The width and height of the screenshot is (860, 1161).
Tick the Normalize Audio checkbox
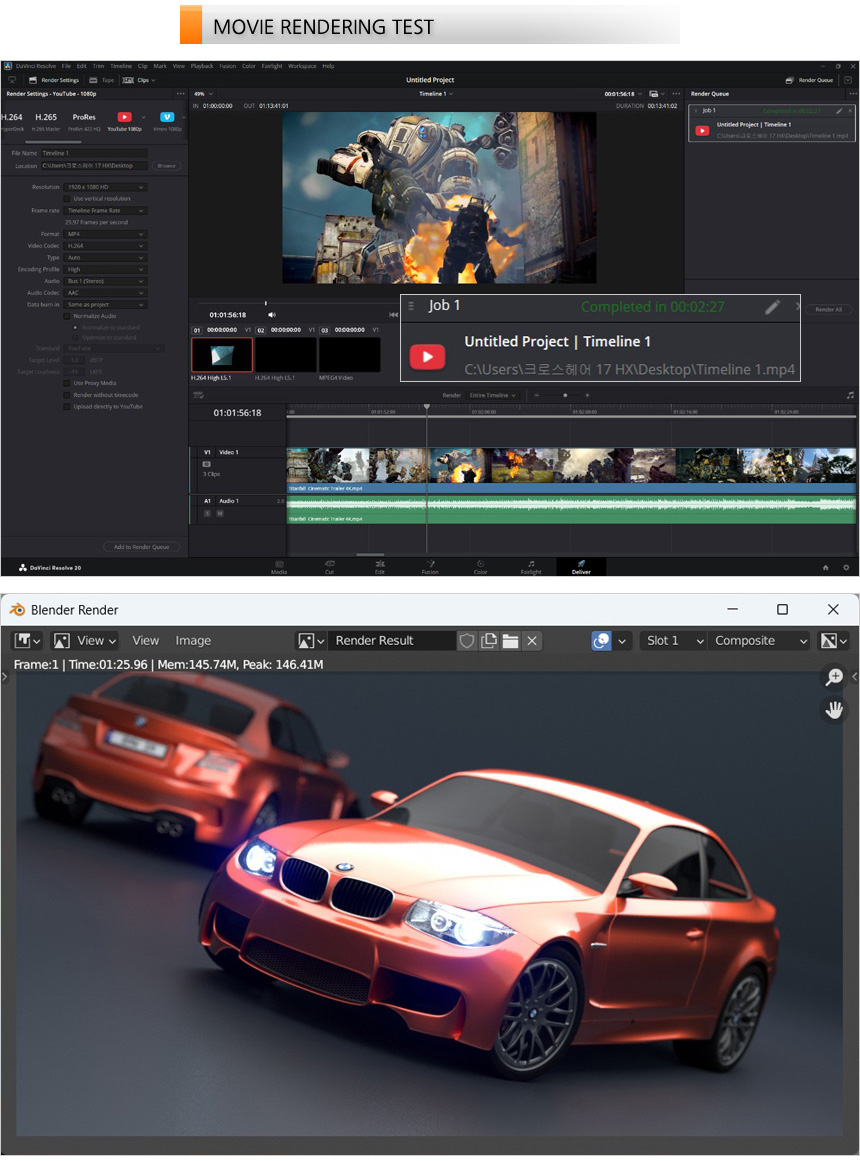pos(67,316)
